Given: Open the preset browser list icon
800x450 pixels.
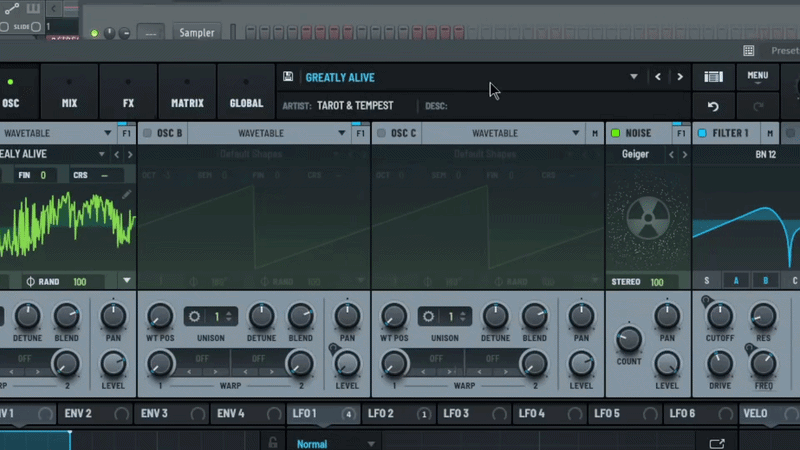Looking at the screenshot, I should [713, 77].
